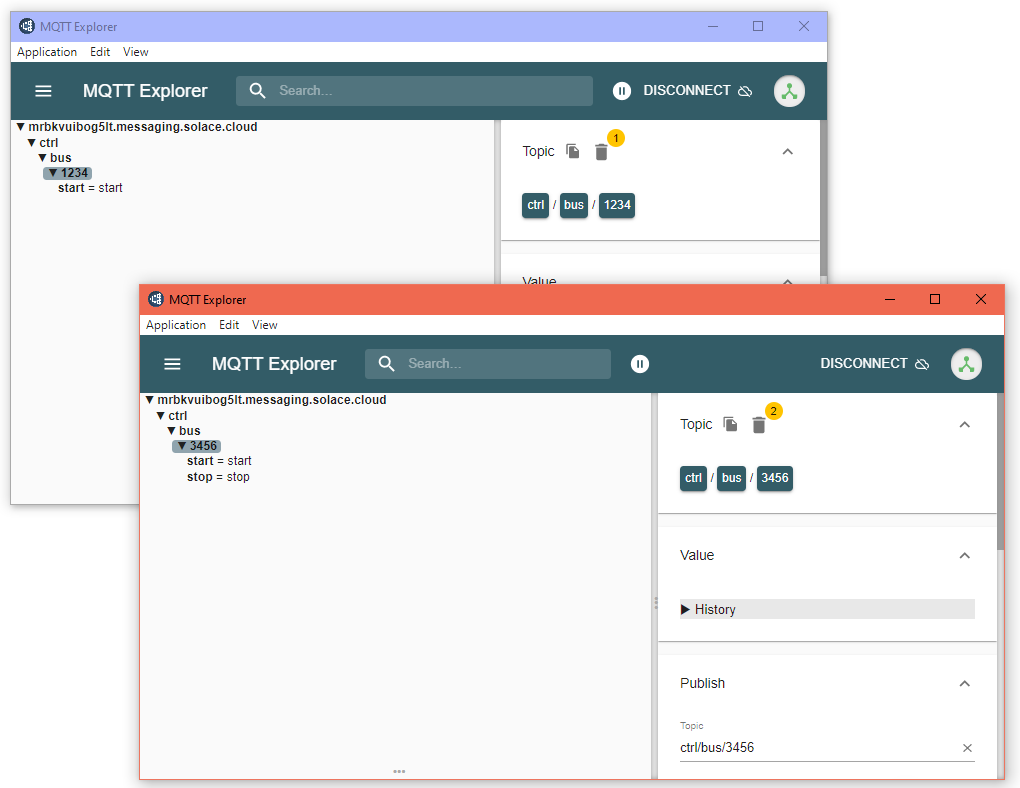Collapse ctrl node in back window tree
This screenshot has height=788, width=1020.
pos(31,143)
